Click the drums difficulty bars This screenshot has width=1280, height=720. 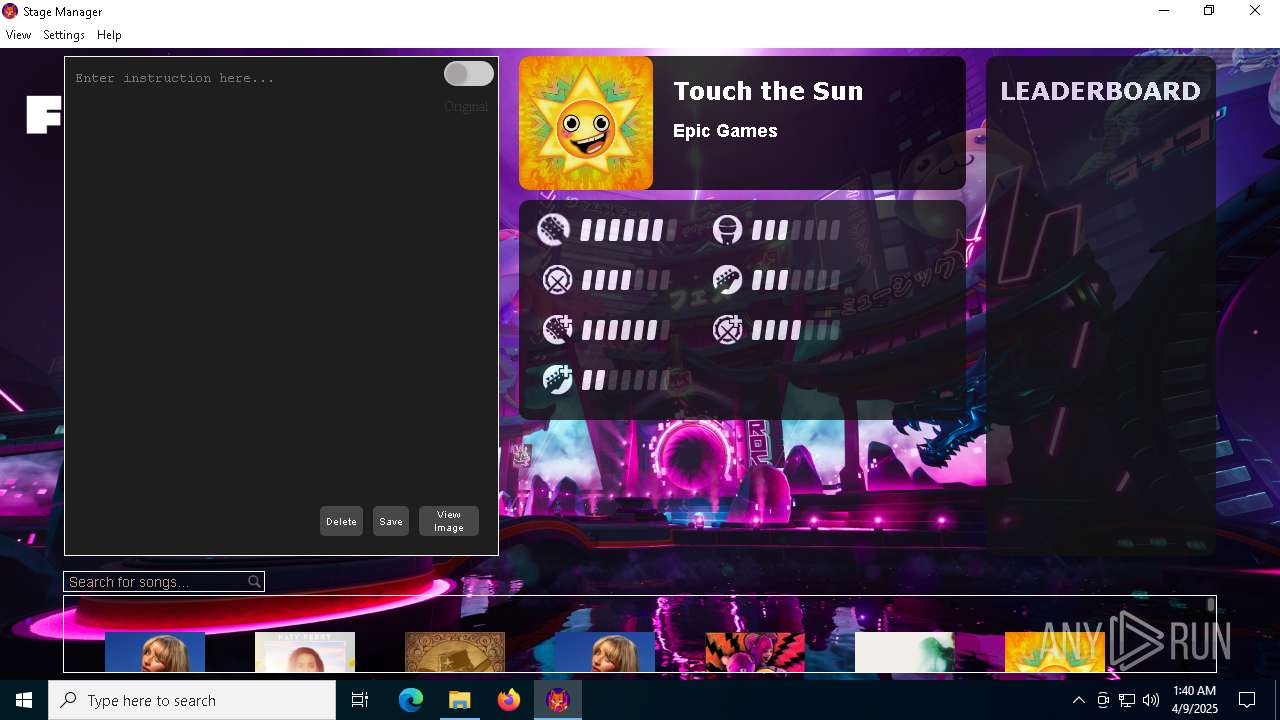625,281
